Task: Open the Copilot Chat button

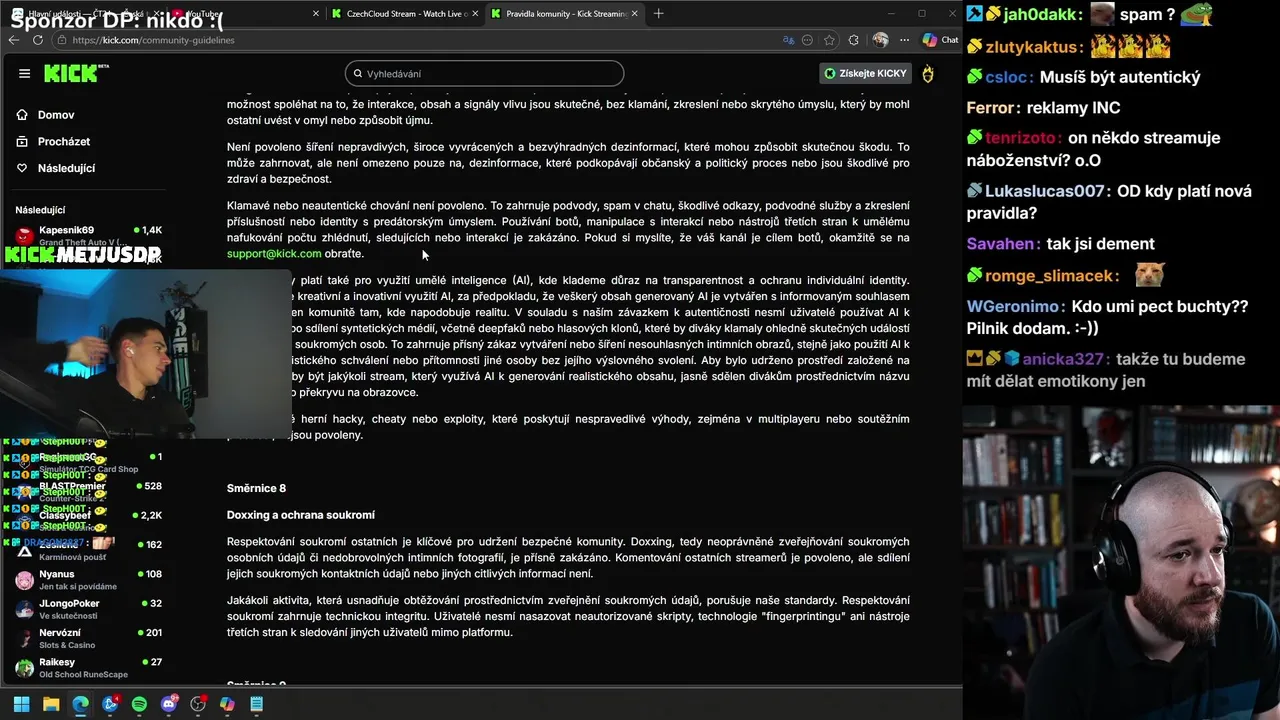Action: [x=940, y=40]
